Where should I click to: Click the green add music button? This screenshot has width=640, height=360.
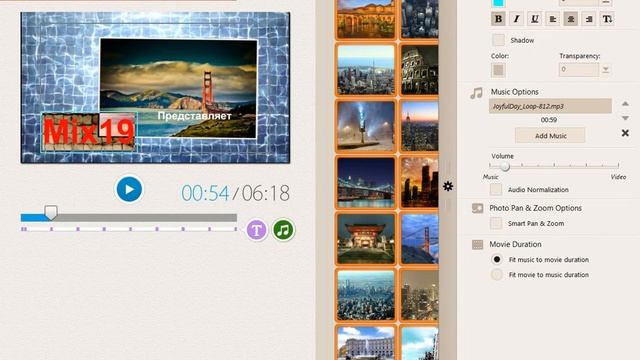(283, 230)
